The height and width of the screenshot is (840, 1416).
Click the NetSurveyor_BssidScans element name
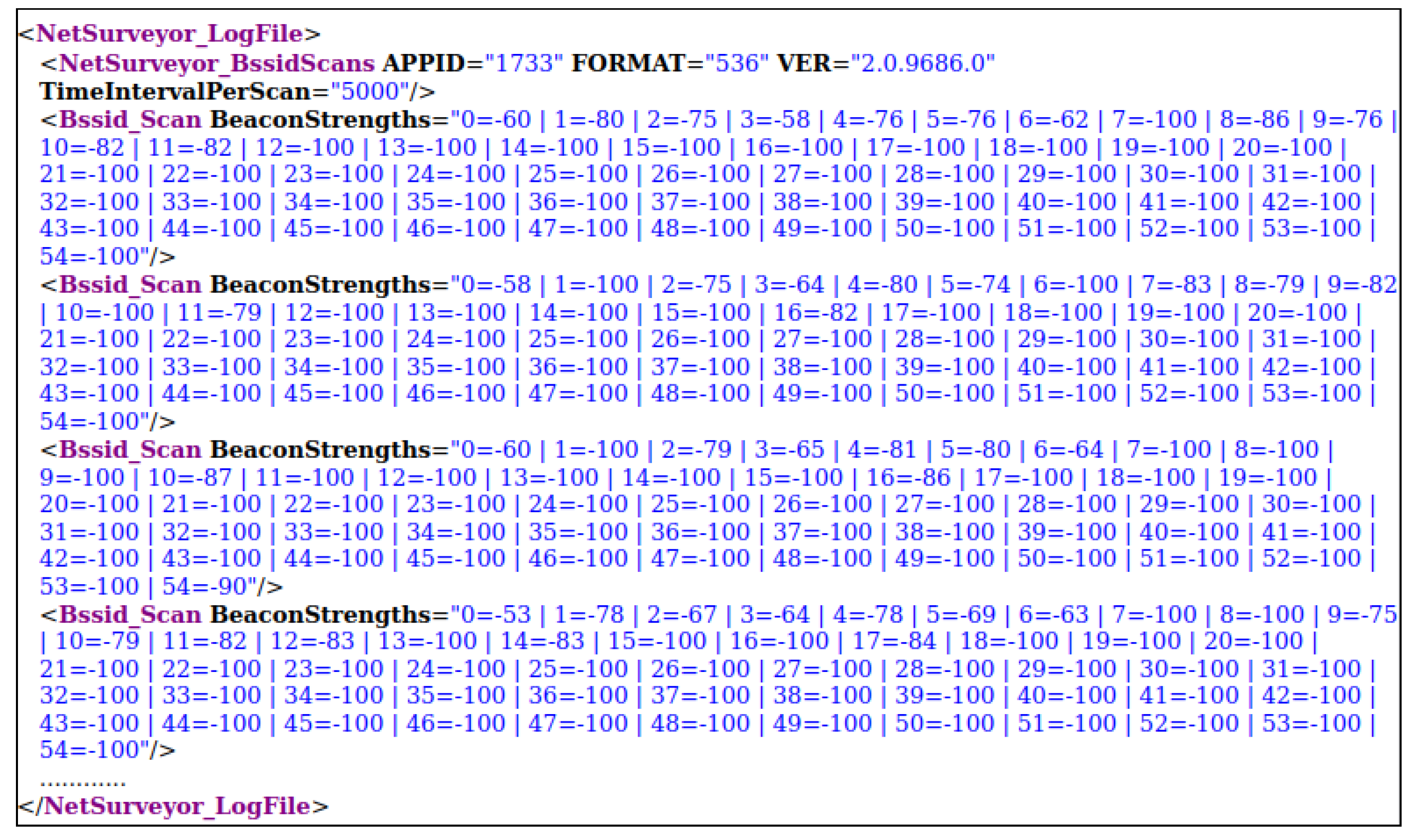pos(216,63)
